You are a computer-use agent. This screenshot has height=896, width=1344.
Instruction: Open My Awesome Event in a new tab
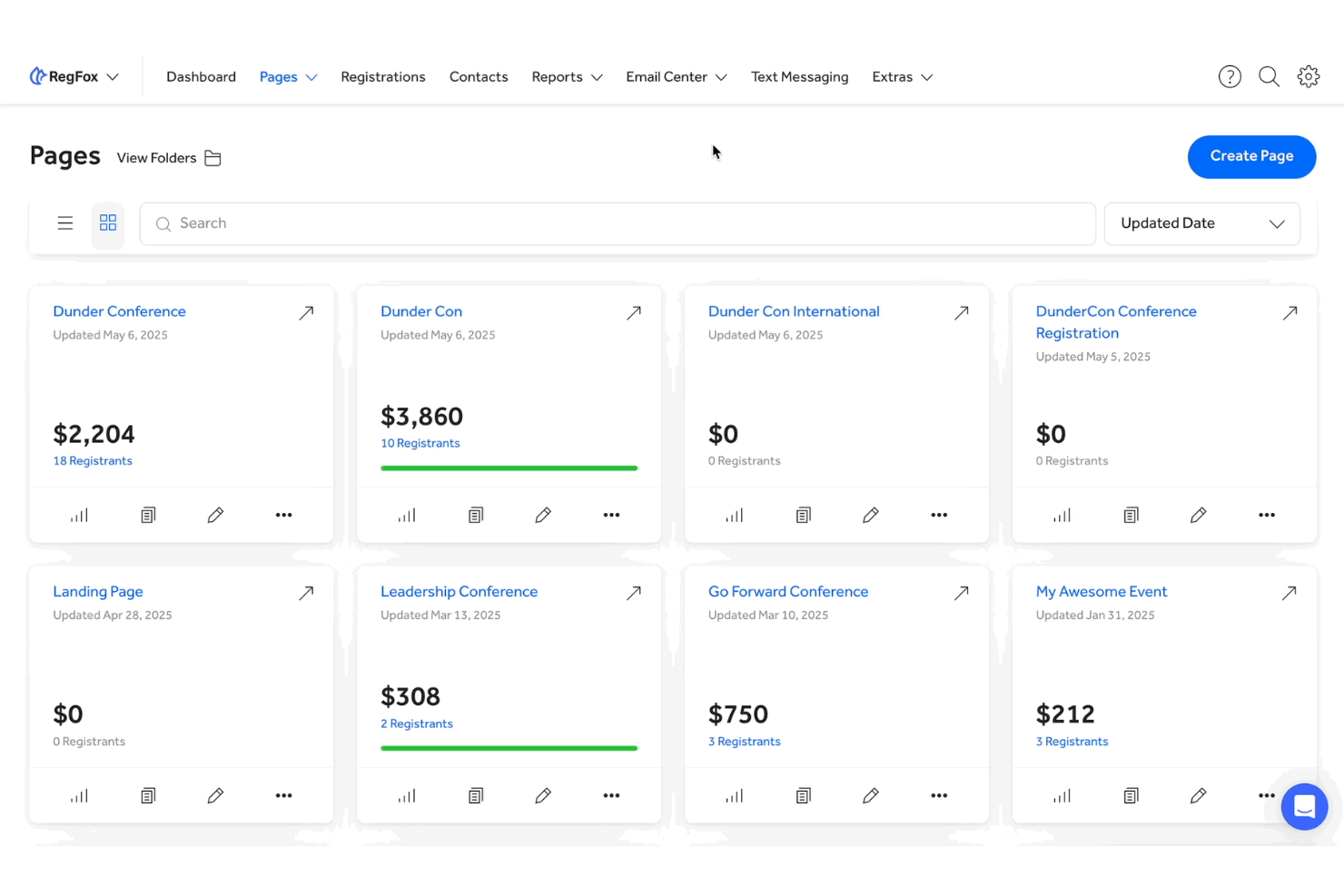(1290, 592)
